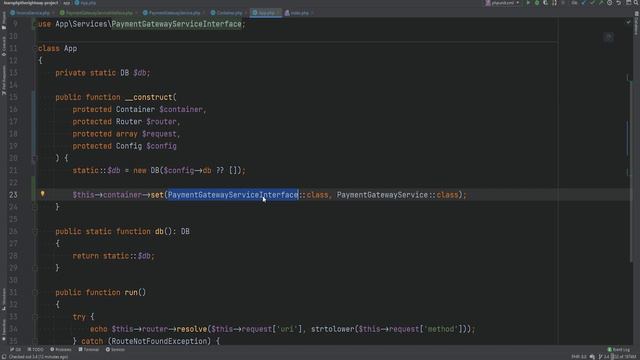
Task: Open the Pull Requests tool window stripe
Action: (x=4, y=81)
